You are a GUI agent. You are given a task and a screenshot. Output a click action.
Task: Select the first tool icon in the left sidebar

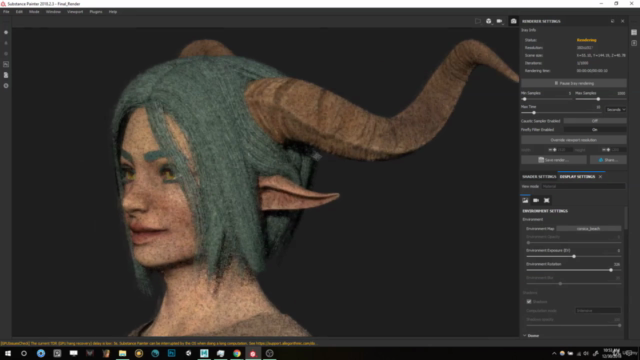coord(6,32)
